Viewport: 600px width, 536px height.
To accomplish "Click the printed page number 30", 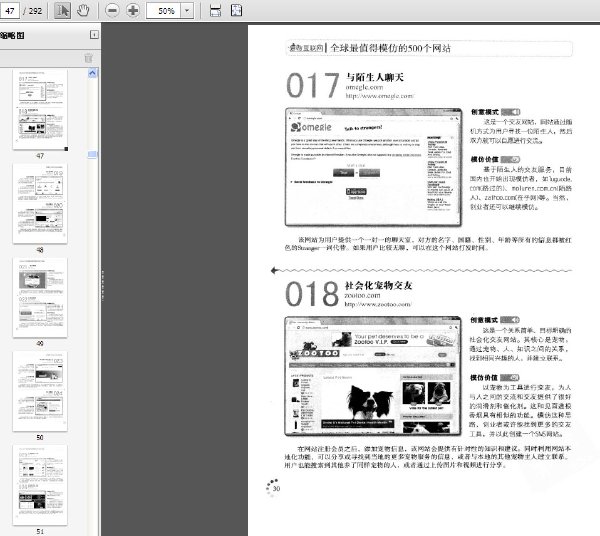I will coord(276,489).
